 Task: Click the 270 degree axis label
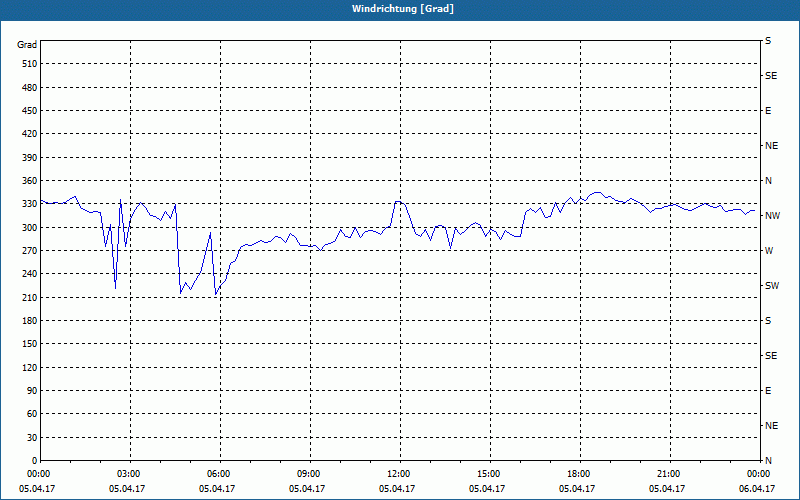pos(30,251)
